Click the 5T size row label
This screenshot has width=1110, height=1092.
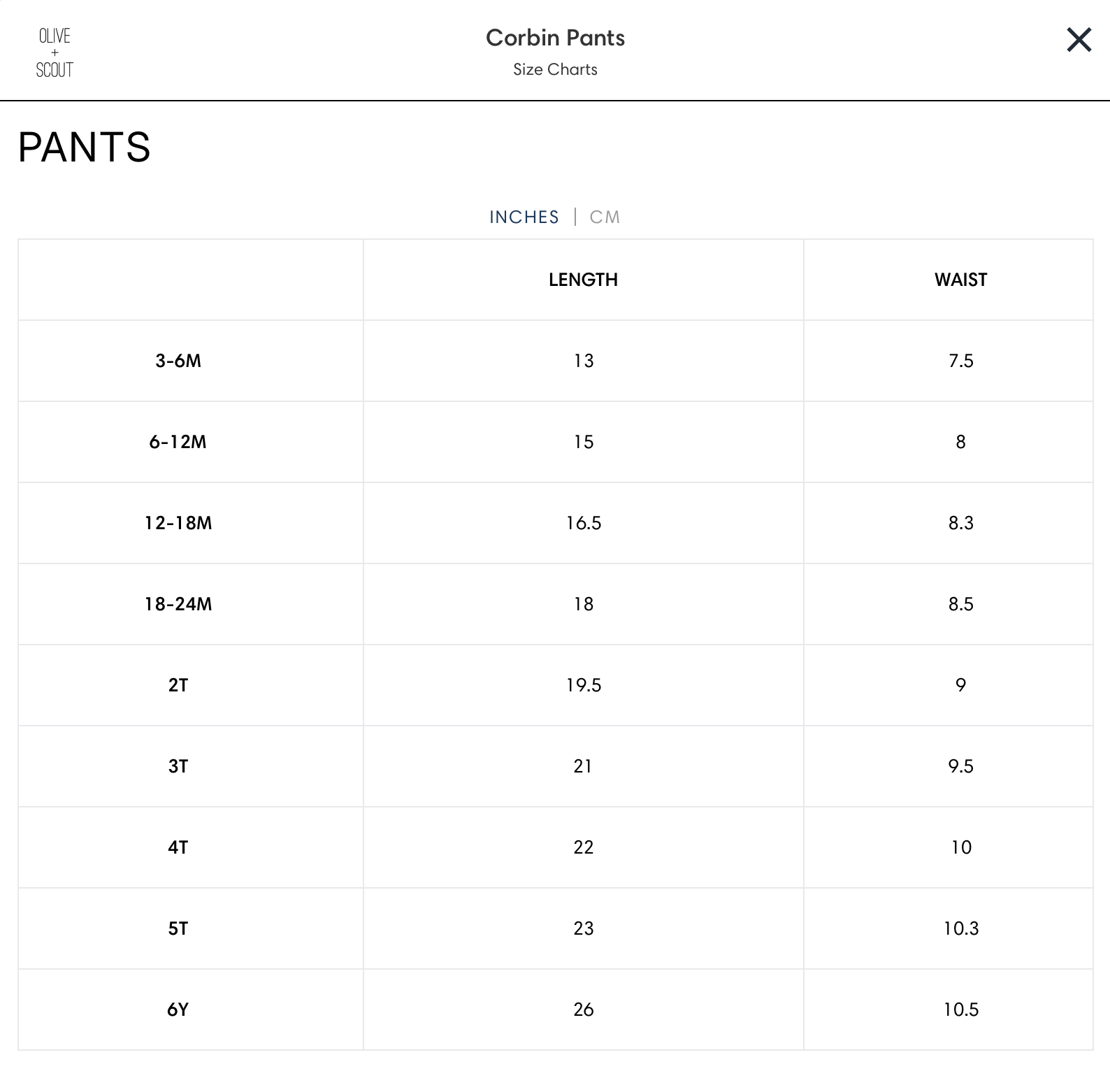click(x=178, y=928)
